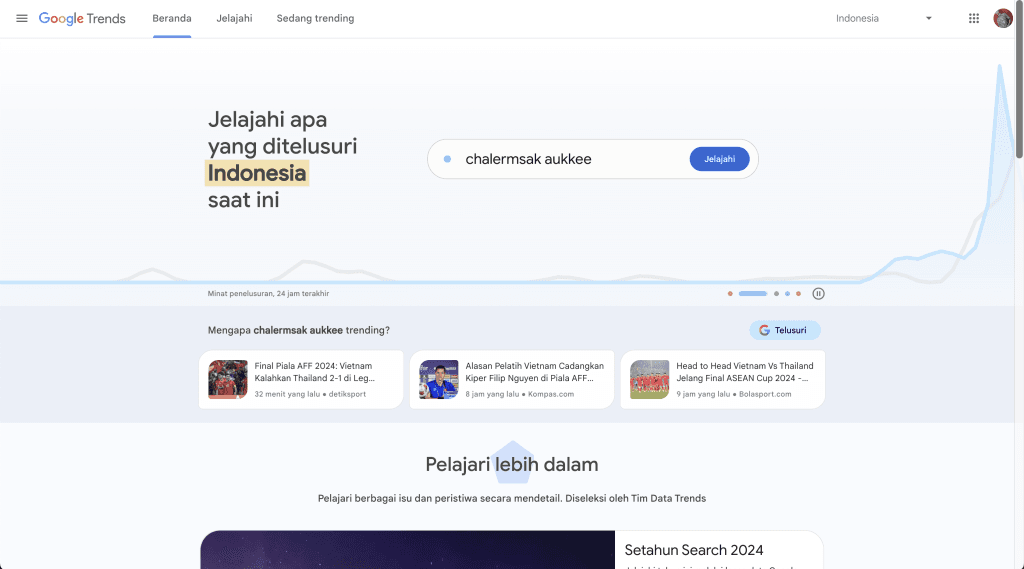The width and height of the screenshot is (1024, 569).
Task: Click the Mengapa chalermsak aukkee trending text
Action: [298, 330]
